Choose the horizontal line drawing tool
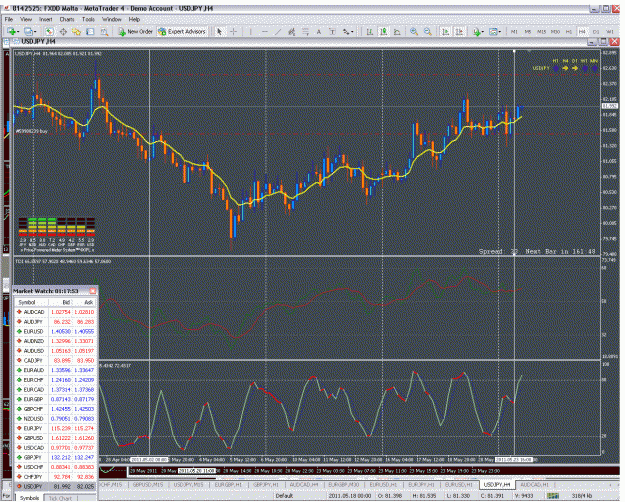Screen dimensions: 625x502 coord(264,31)
